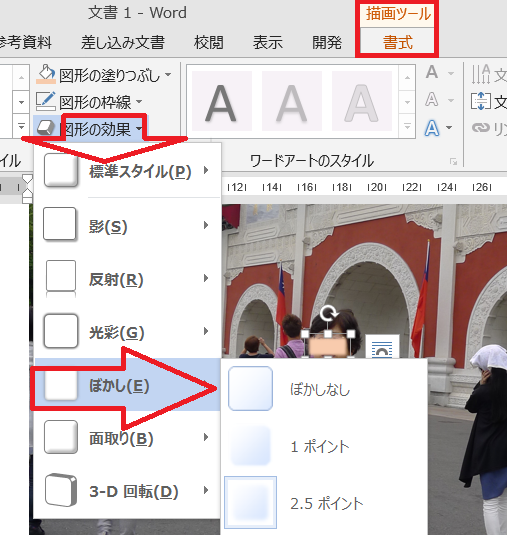Click the bevel preview icon
The height and width of the screenshot is (535, 507).
(x=61, y=437)
